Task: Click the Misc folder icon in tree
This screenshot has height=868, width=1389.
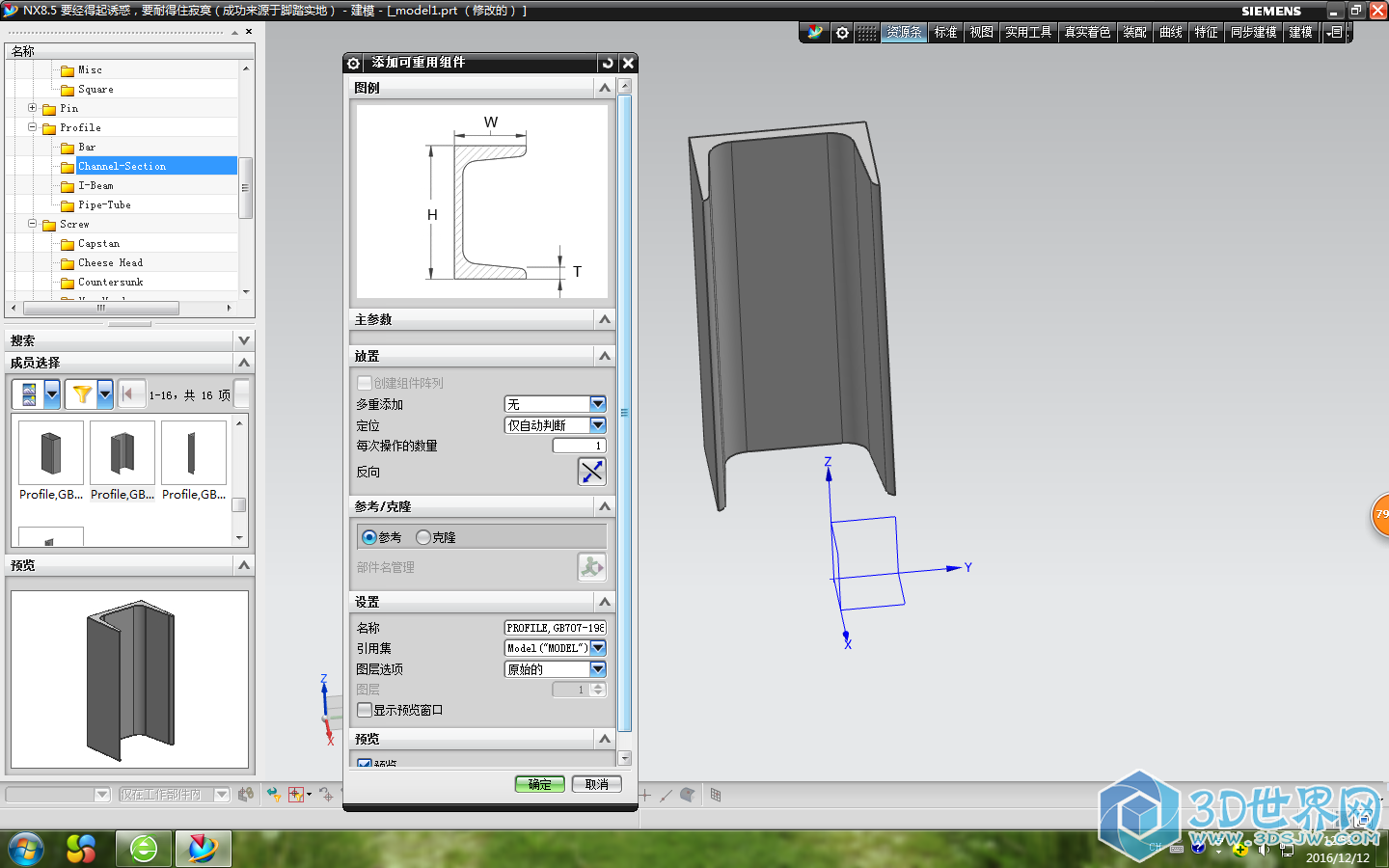Action: pos(68,70)
